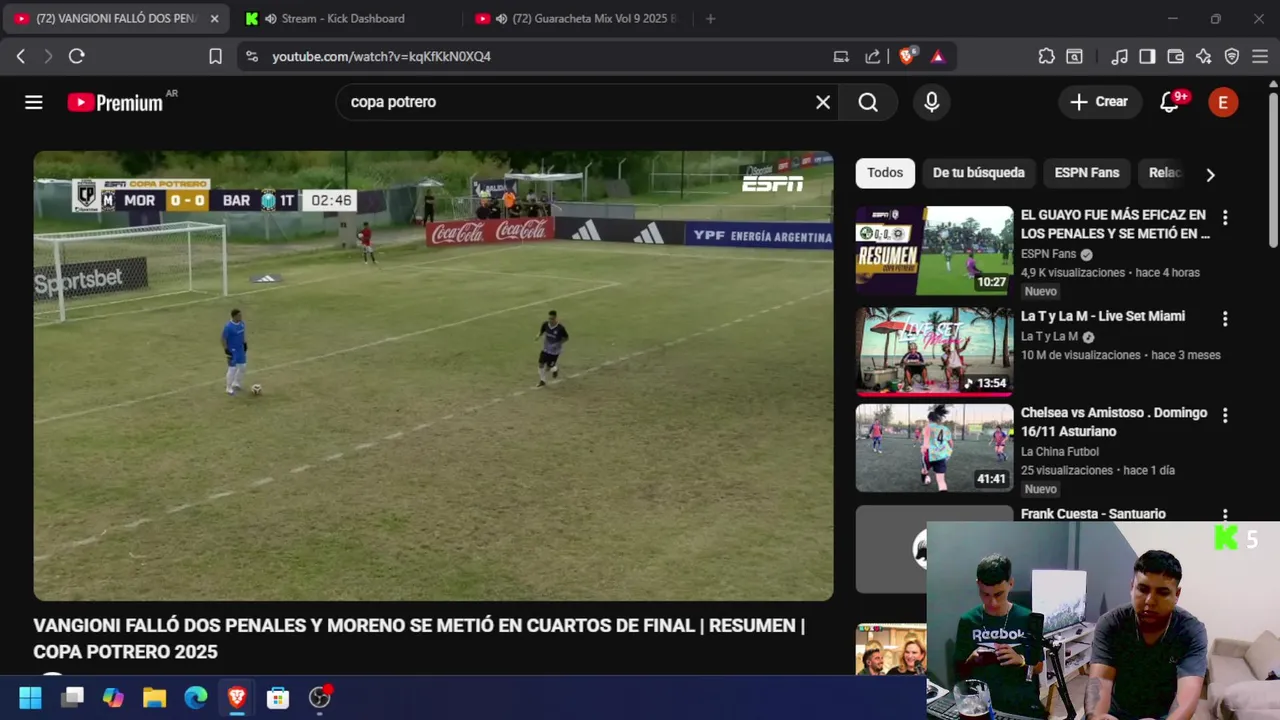The height and width of the screenshot is (720, 1280).
Task: Open Chelsea vs Amistoso Domingo 16/11 title
Action: [1113, 422]
